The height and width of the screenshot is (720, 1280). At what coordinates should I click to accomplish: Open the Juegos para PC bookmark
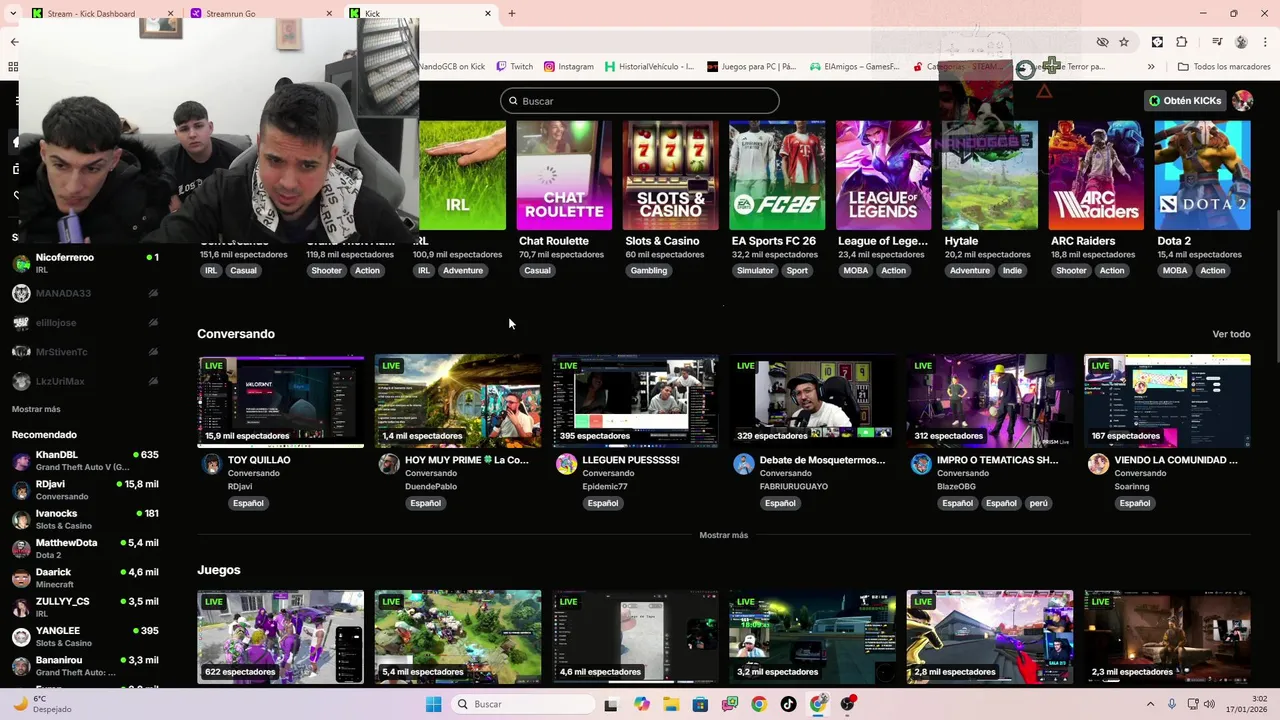[x=752, y=67]
